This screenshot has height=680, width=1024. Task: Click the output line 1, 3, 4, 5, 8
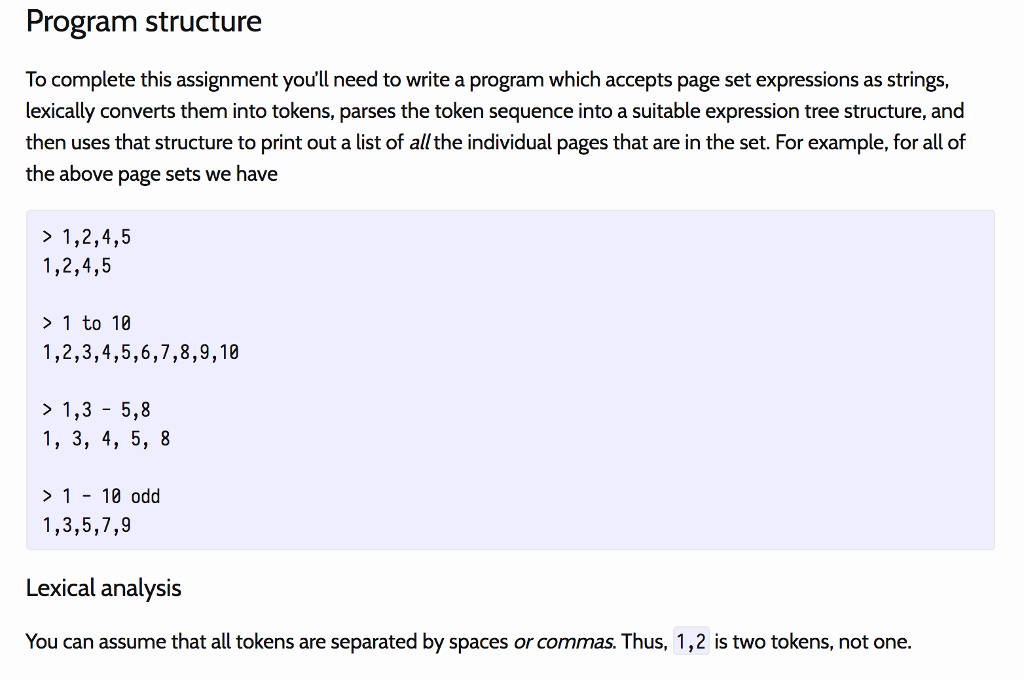(x=106, y=439)
